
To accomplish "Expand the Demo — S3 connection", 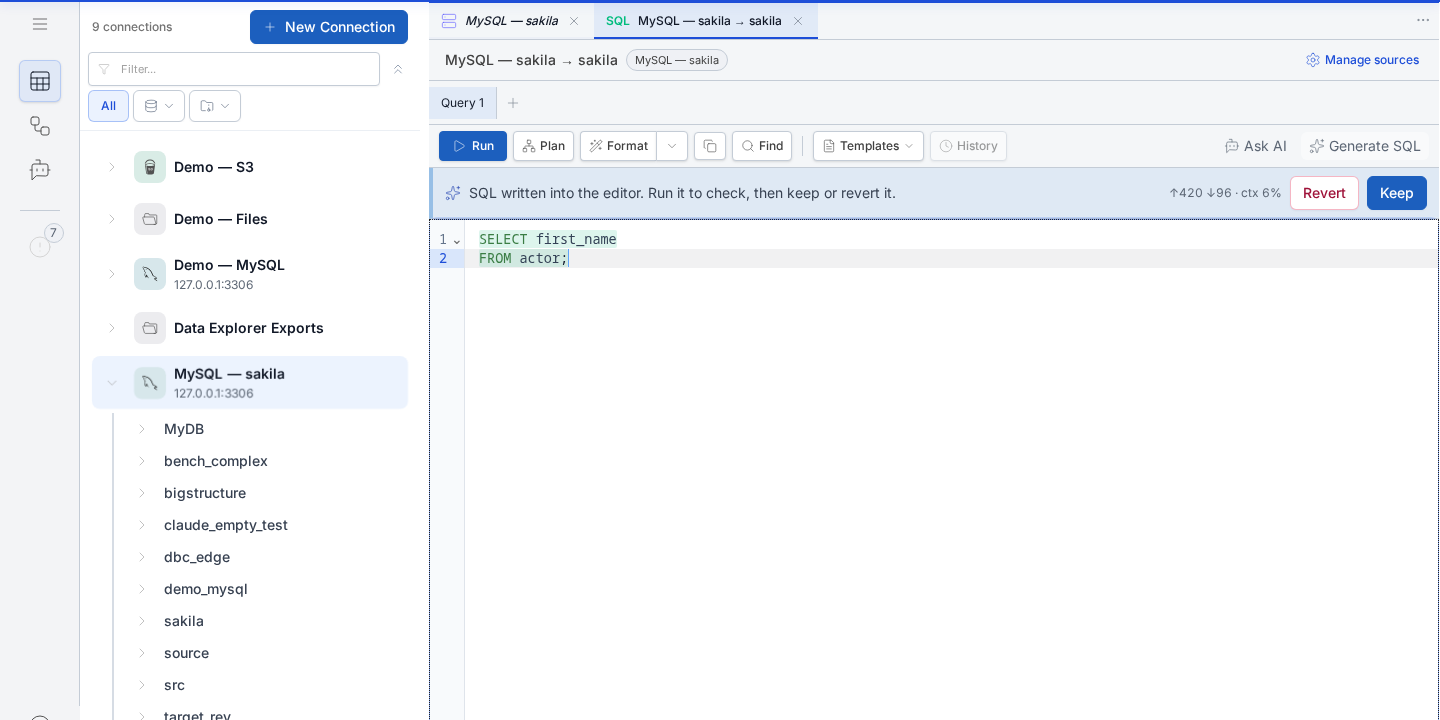I will coord(112,167).
